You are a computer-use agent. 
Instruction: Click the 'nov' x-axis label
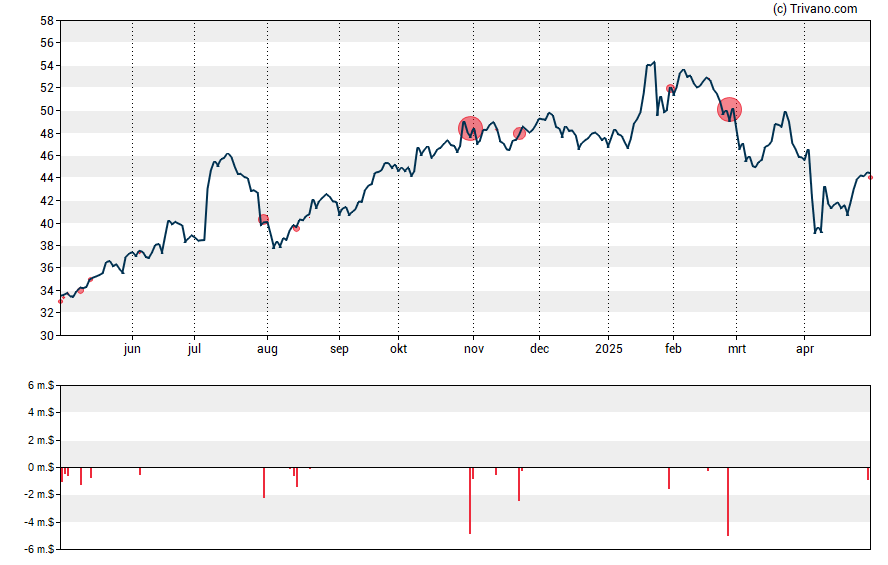474,349
